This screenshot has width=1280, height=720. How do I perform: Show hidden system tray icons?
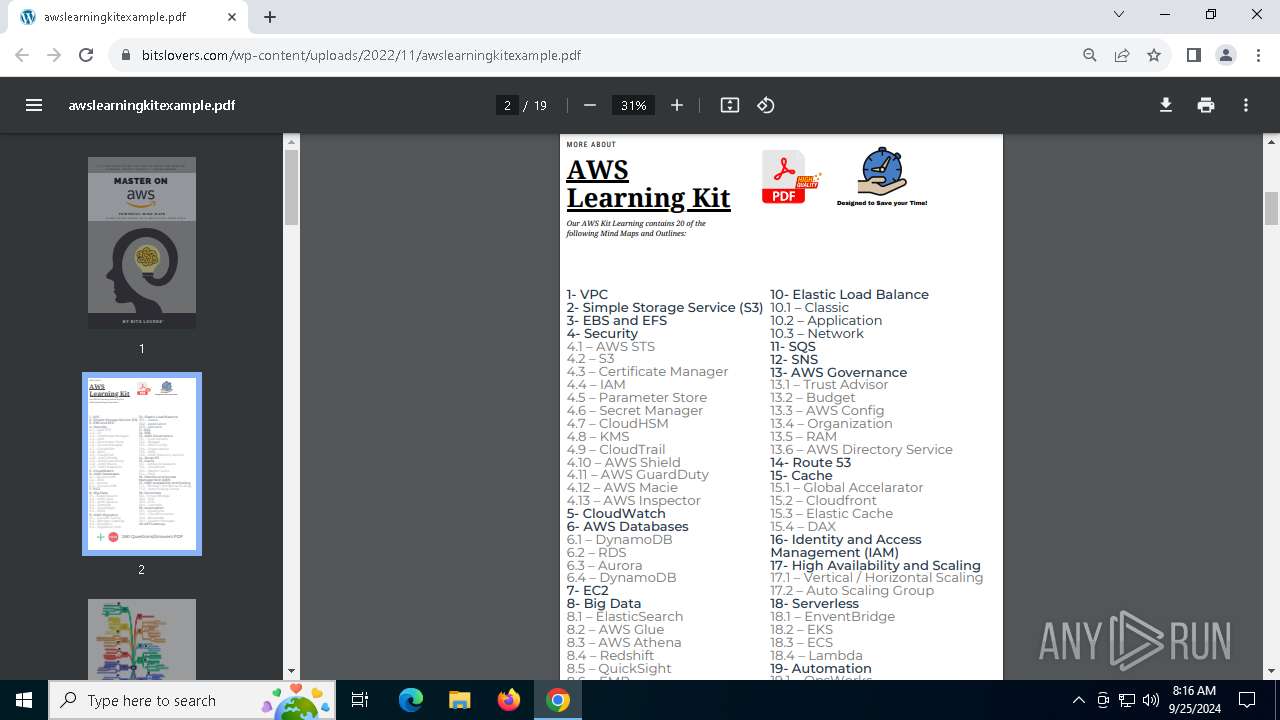(x=1079, y=700)
